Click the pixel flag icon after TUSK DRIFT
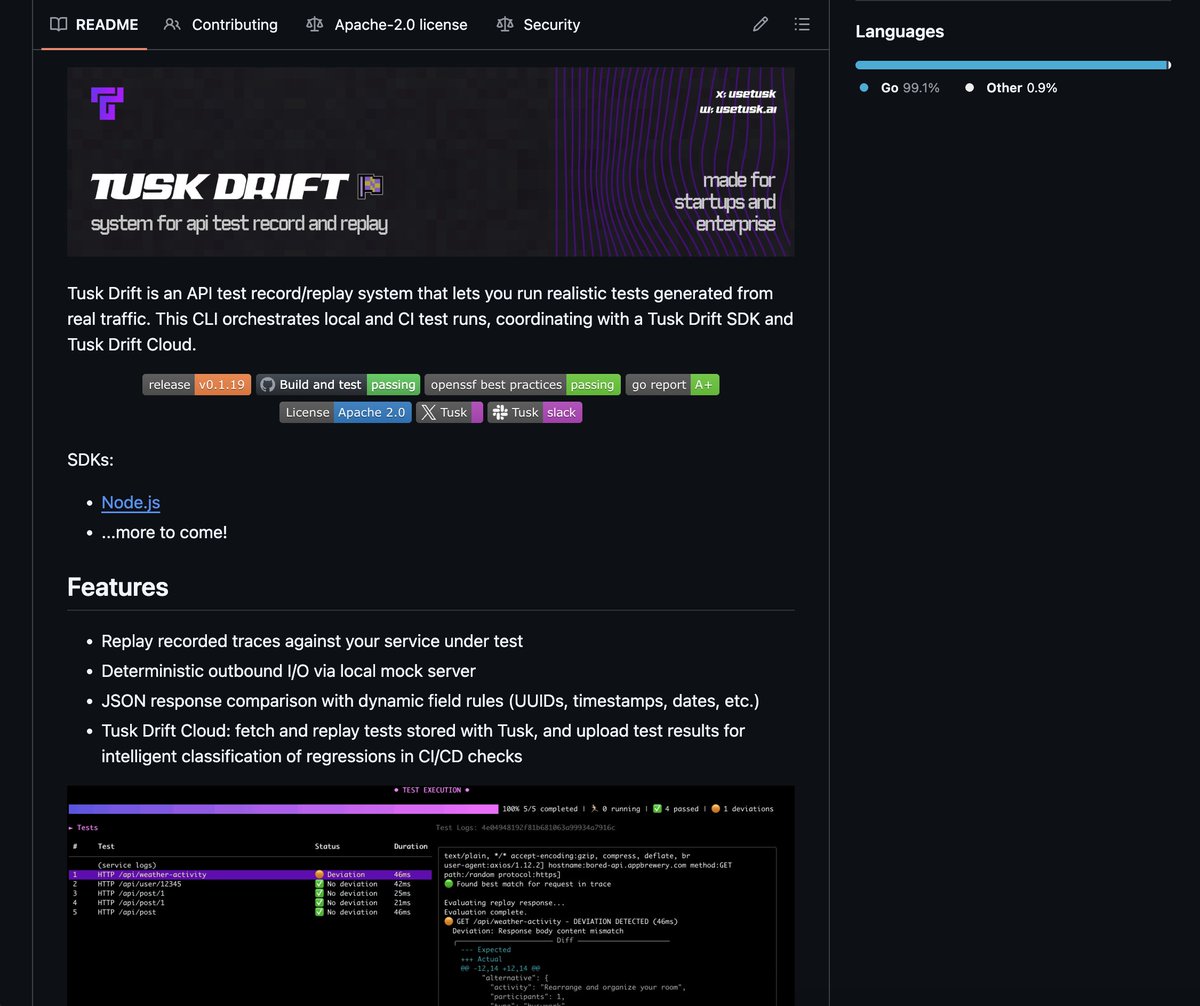1200x1006 pixels. (x=371, y=186)
